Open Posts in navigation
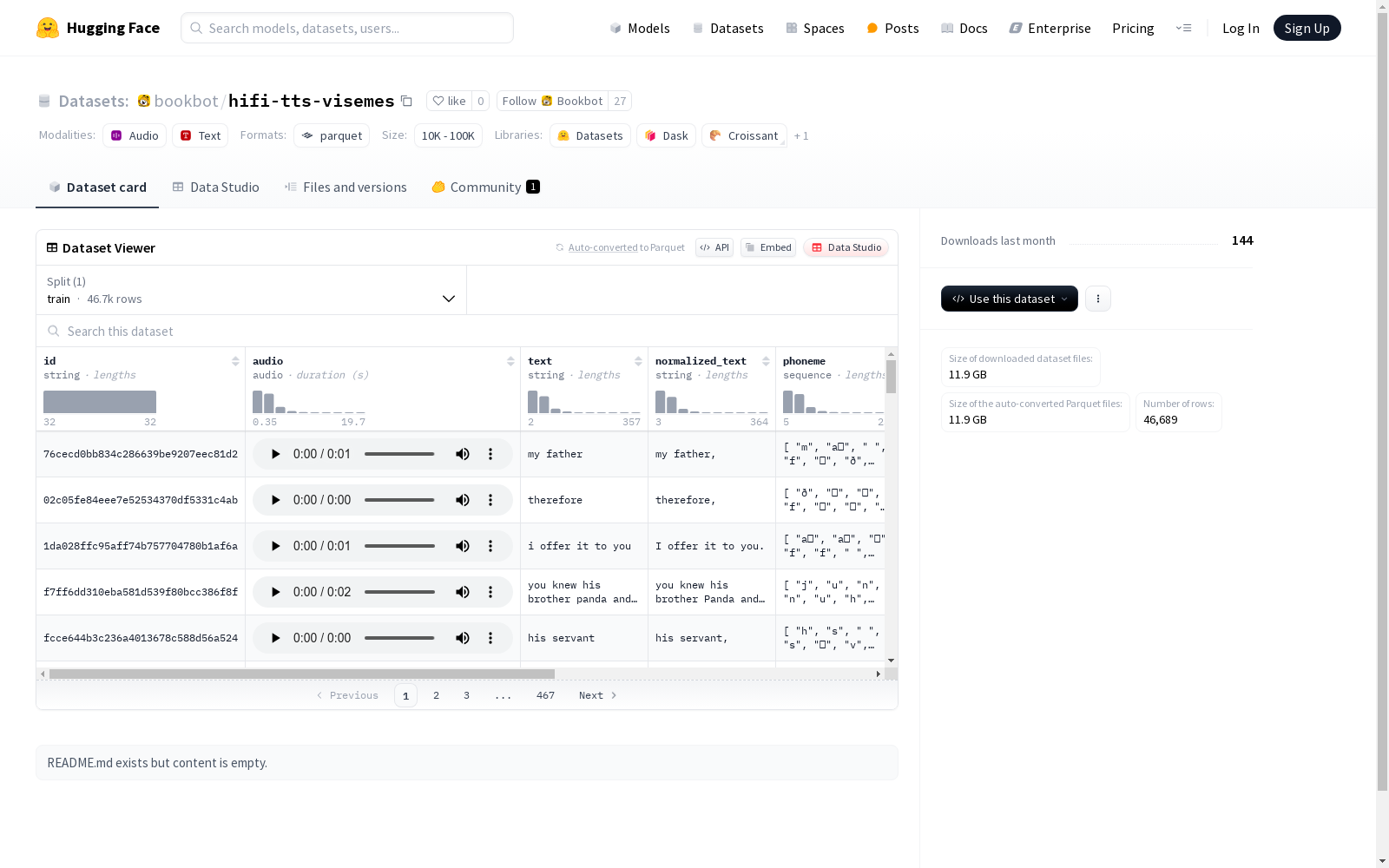 (x=892, y=28)
